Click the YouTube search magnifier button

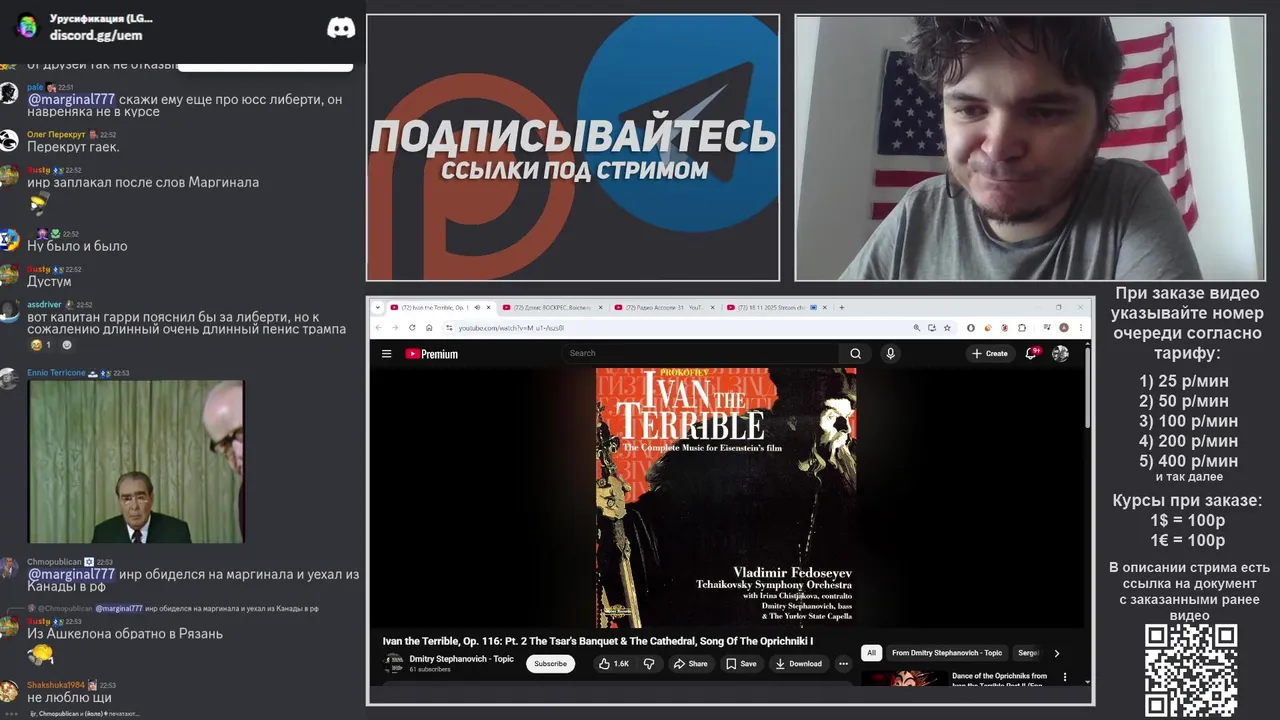point(855,353)
